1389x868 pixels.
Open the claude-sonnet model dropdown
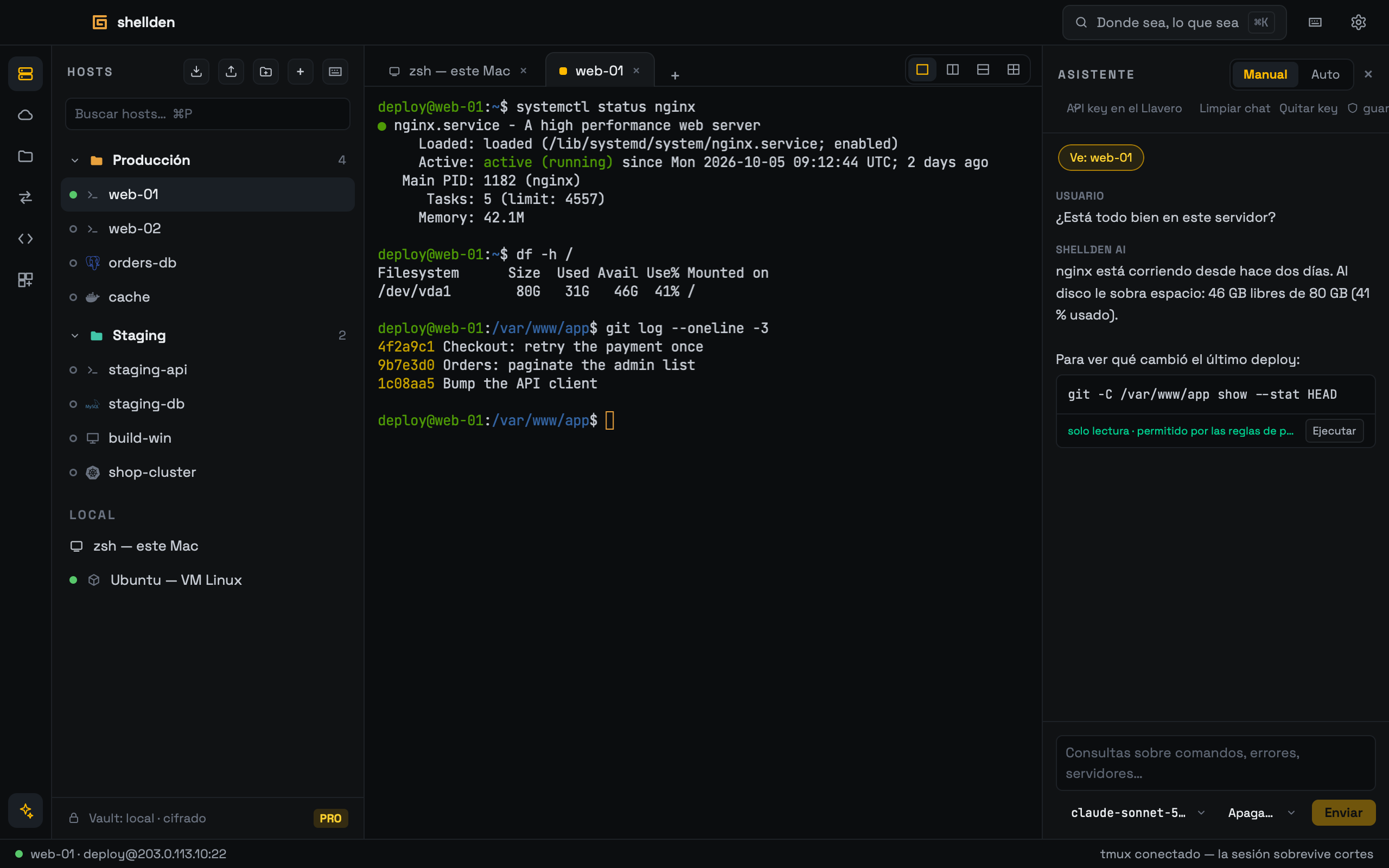1137,813
